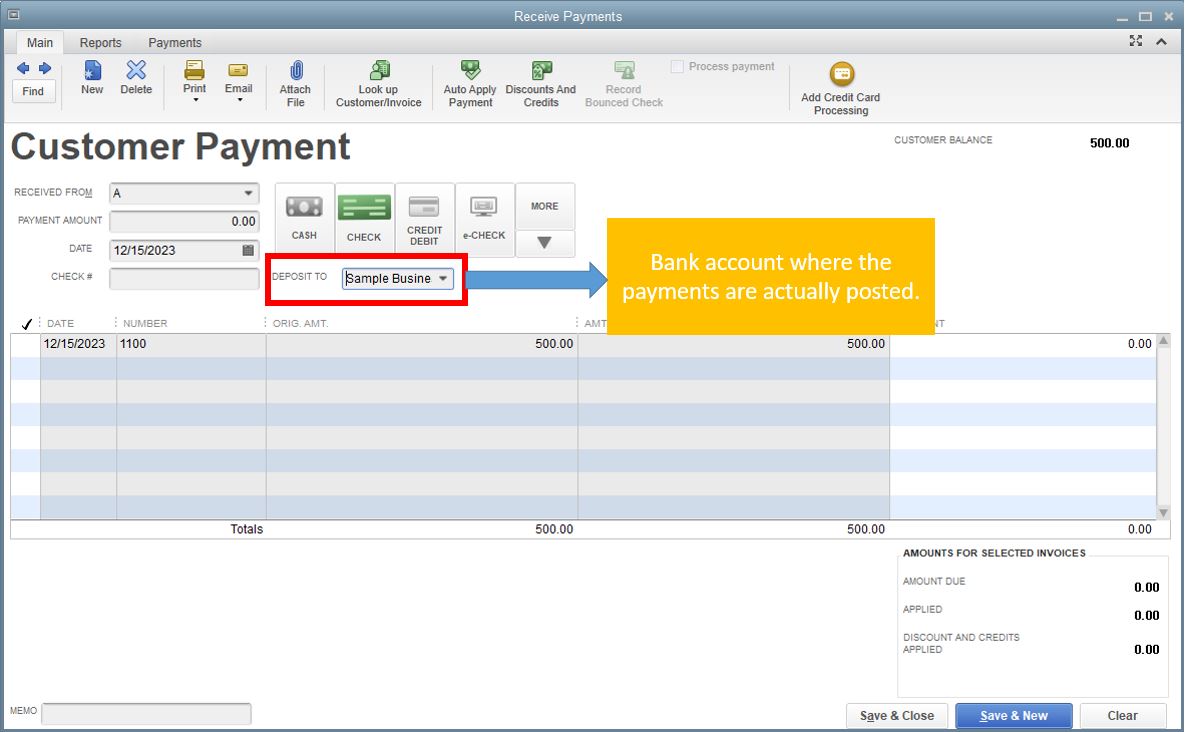Enable the Process payment checkbox
Viewport: 1187px width, 732px height.
click(678, 67)
